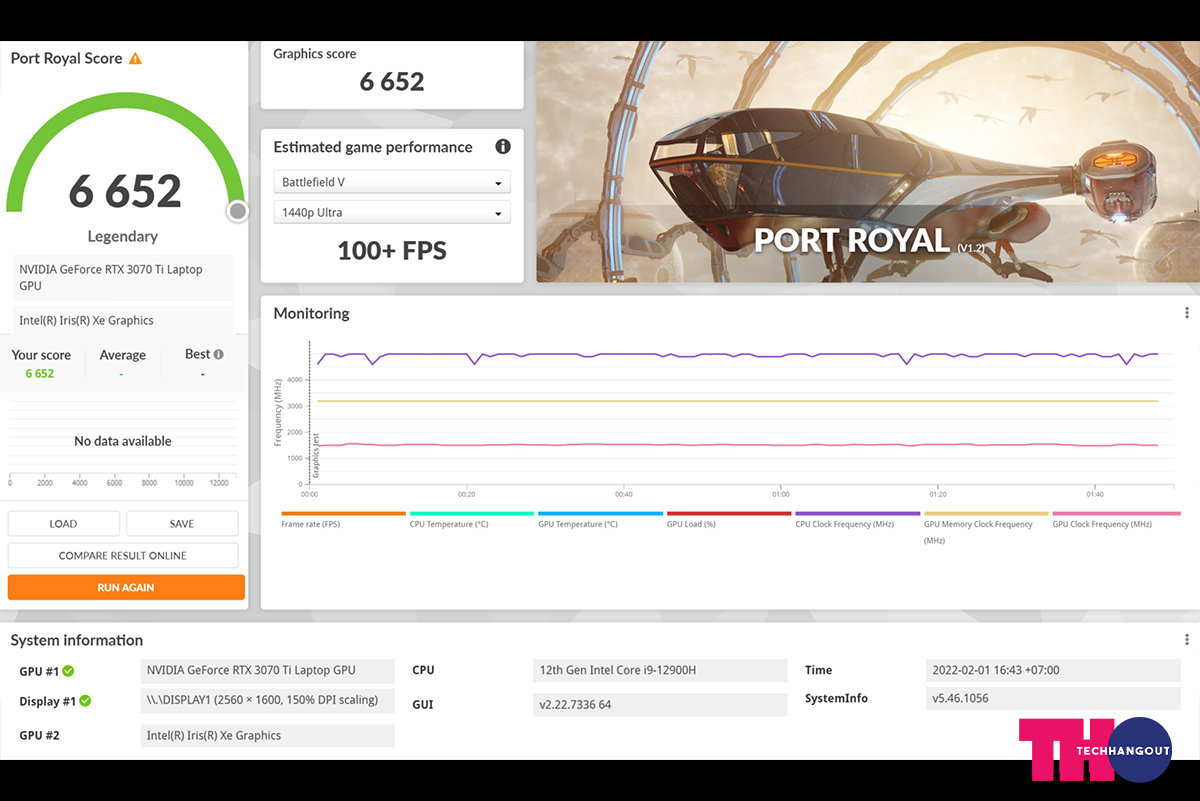Click the green check beside Display #1
The image size is (1200, 801).
[x=85, y=701]
